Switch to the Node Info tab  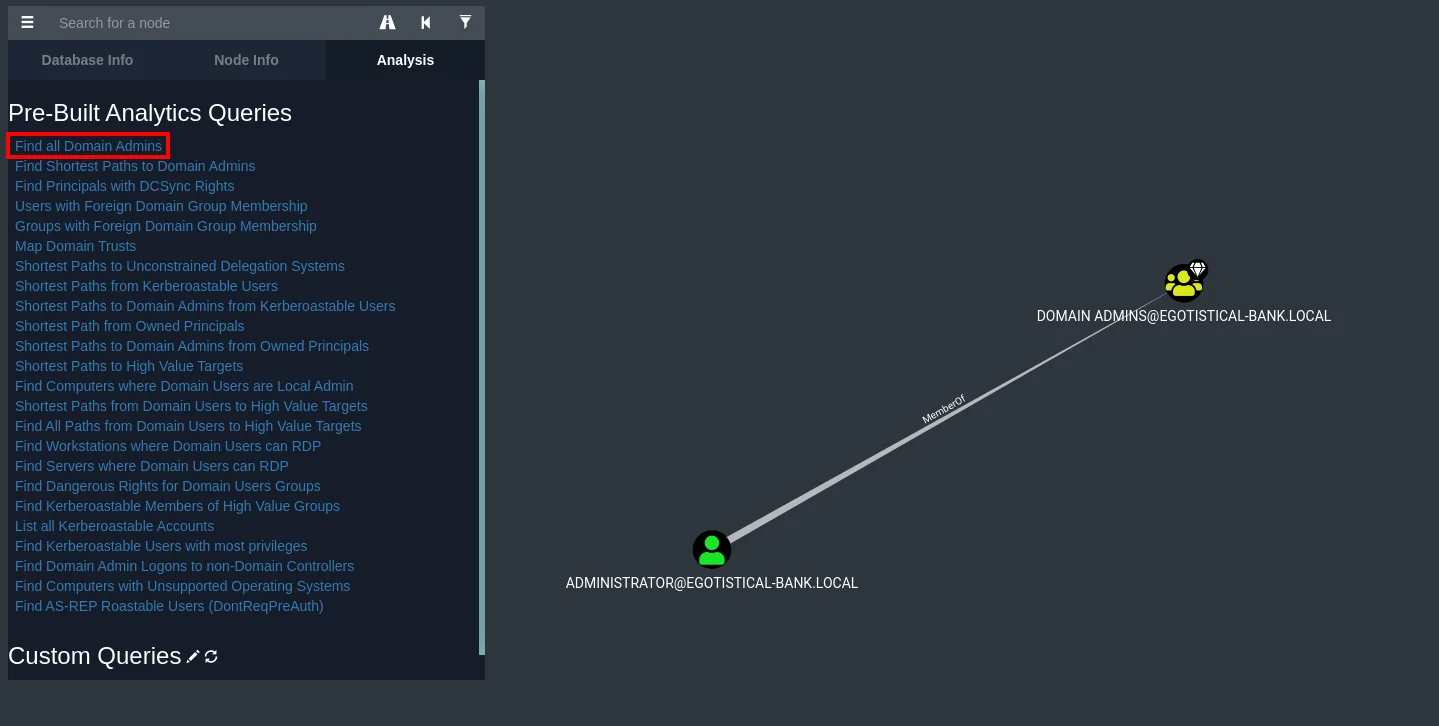click(246, 60)
